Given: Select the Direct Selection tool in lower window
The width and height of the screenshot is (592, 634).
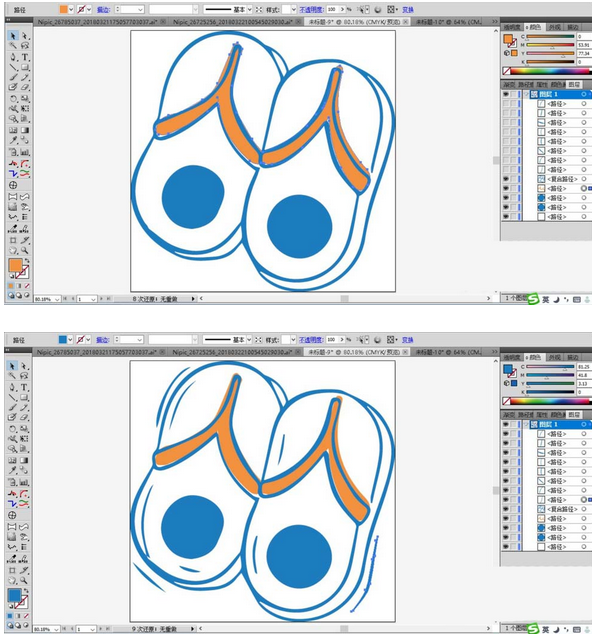Looking at the screenshot, I should (x=24, y=366).
